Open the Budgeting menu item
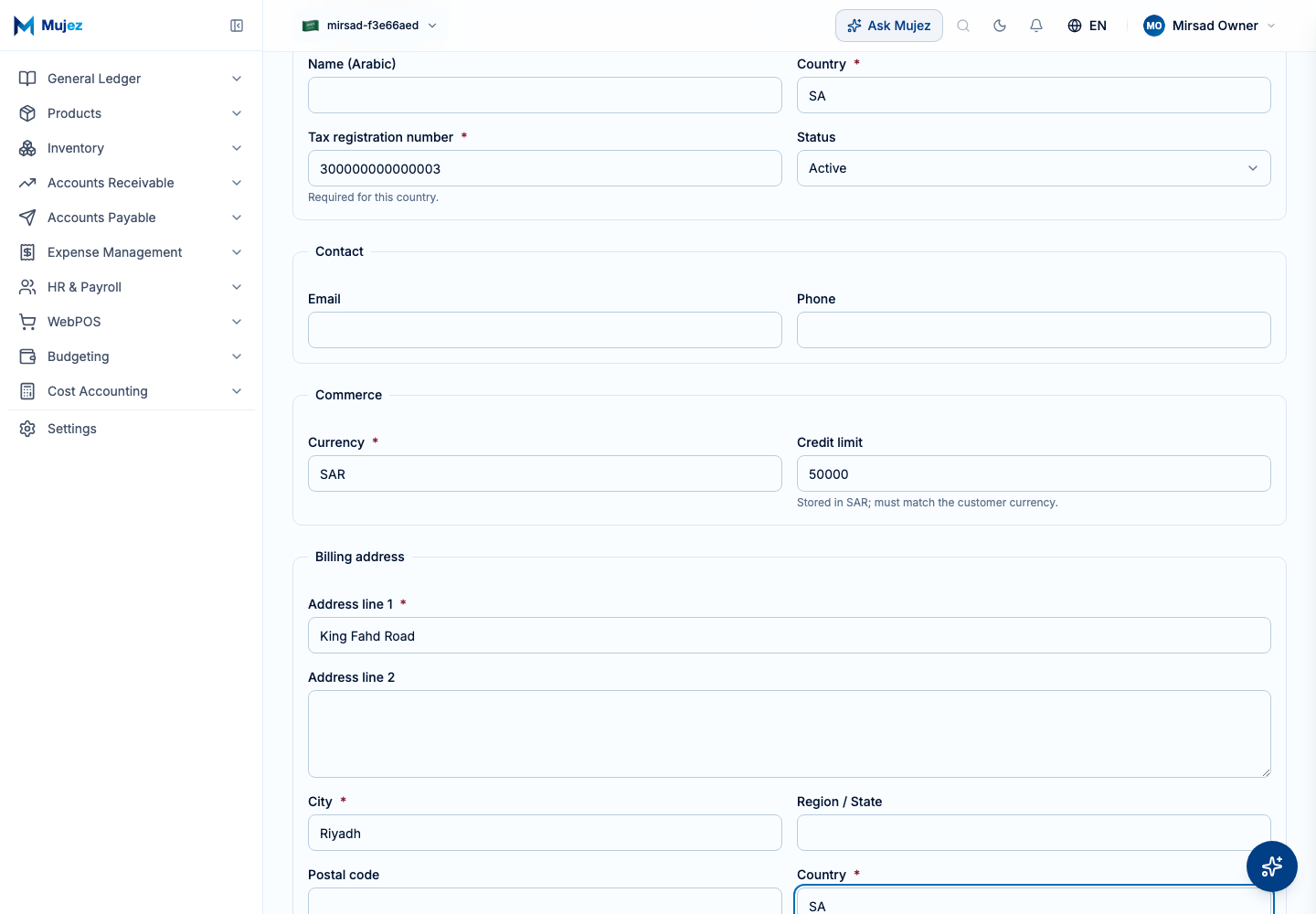 (131, 356)
